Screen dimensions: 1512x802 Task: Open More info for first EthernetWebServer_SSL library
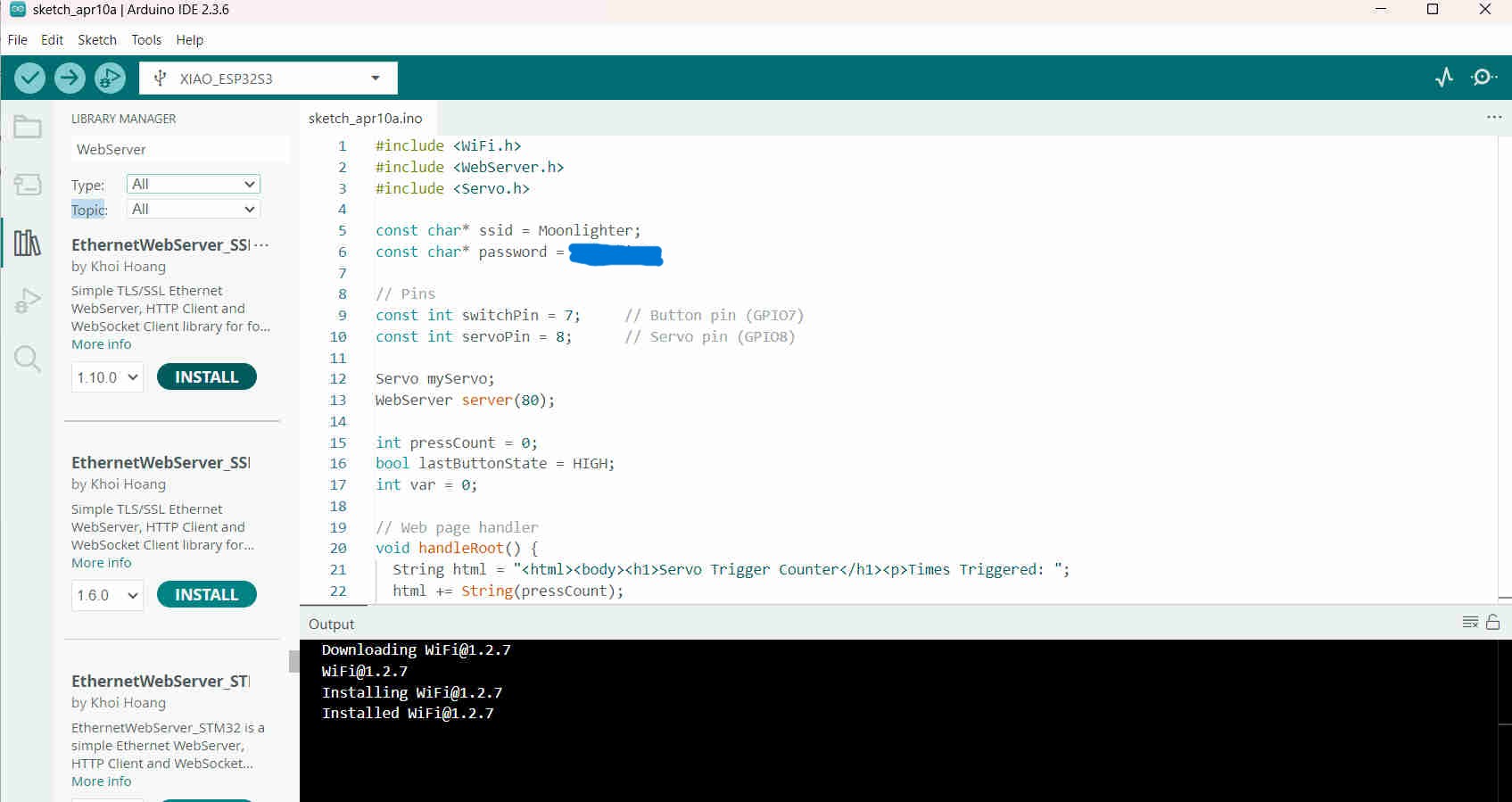point(102,344)
